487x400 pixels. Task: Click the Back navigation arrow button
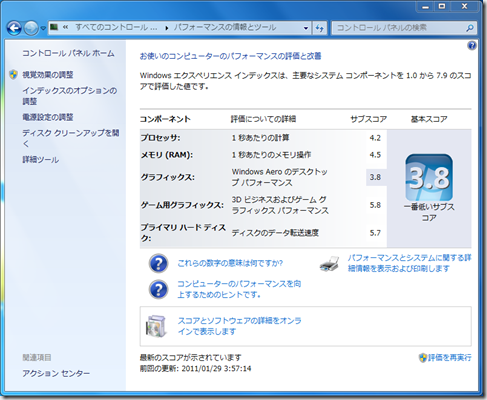click(x=14, y=28)
